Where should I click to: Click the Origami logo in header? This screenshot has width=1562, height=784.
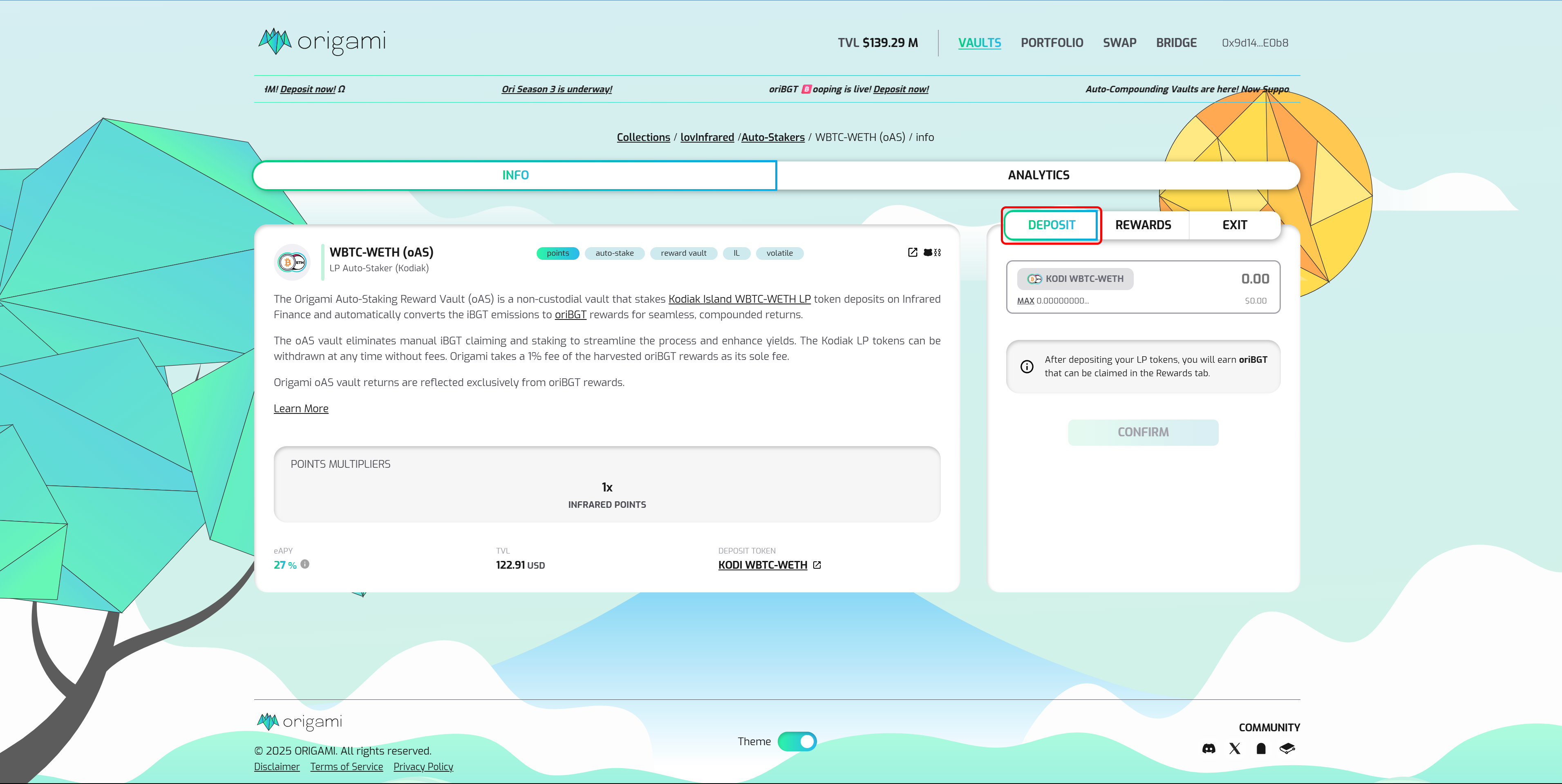pos(322,42)
